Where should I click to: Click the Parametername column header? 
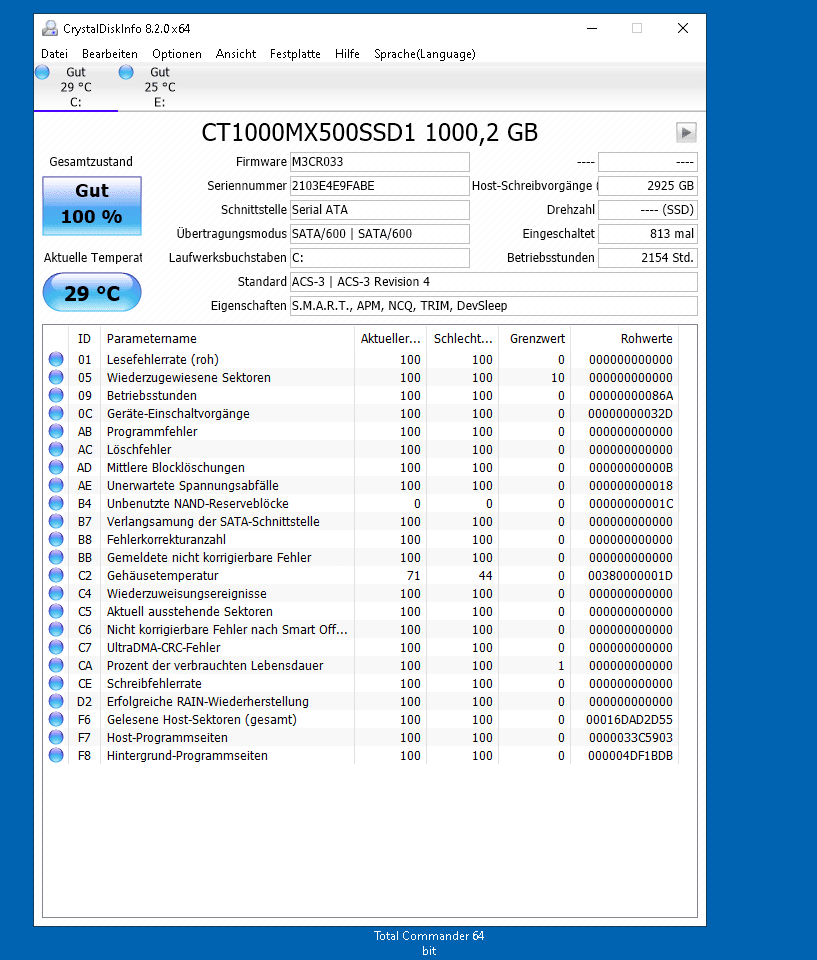[x=228, y=339]
